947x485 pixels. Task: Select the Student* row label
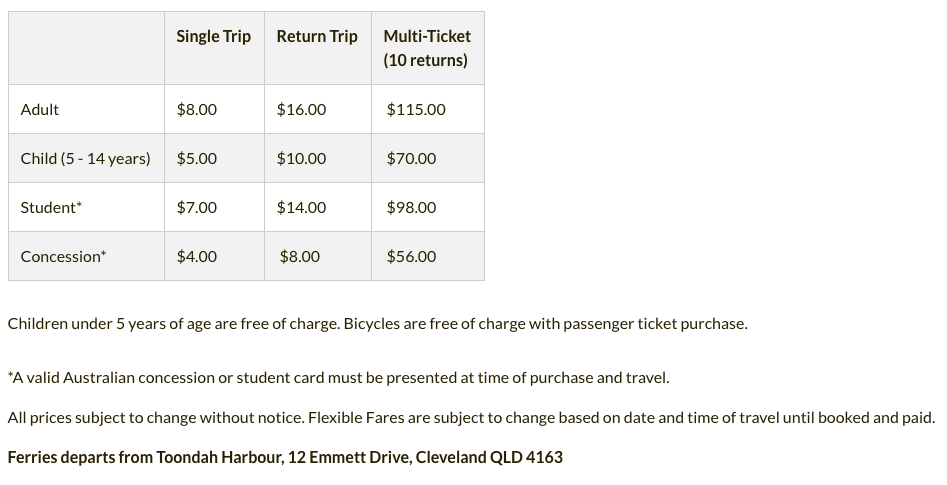pos(51,207)
